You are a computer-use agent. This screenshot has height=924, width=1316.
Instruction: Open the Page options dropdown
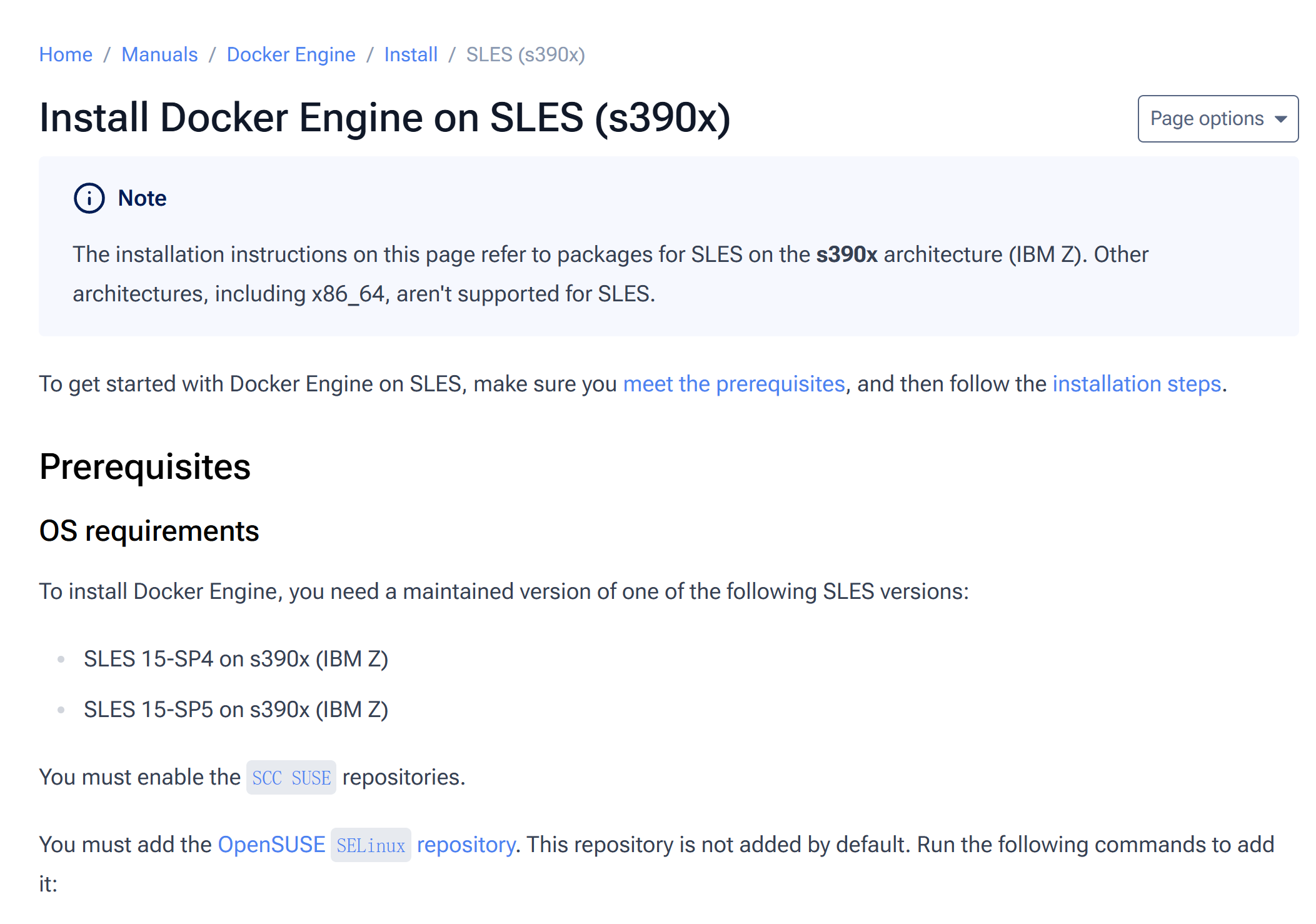1217,119
